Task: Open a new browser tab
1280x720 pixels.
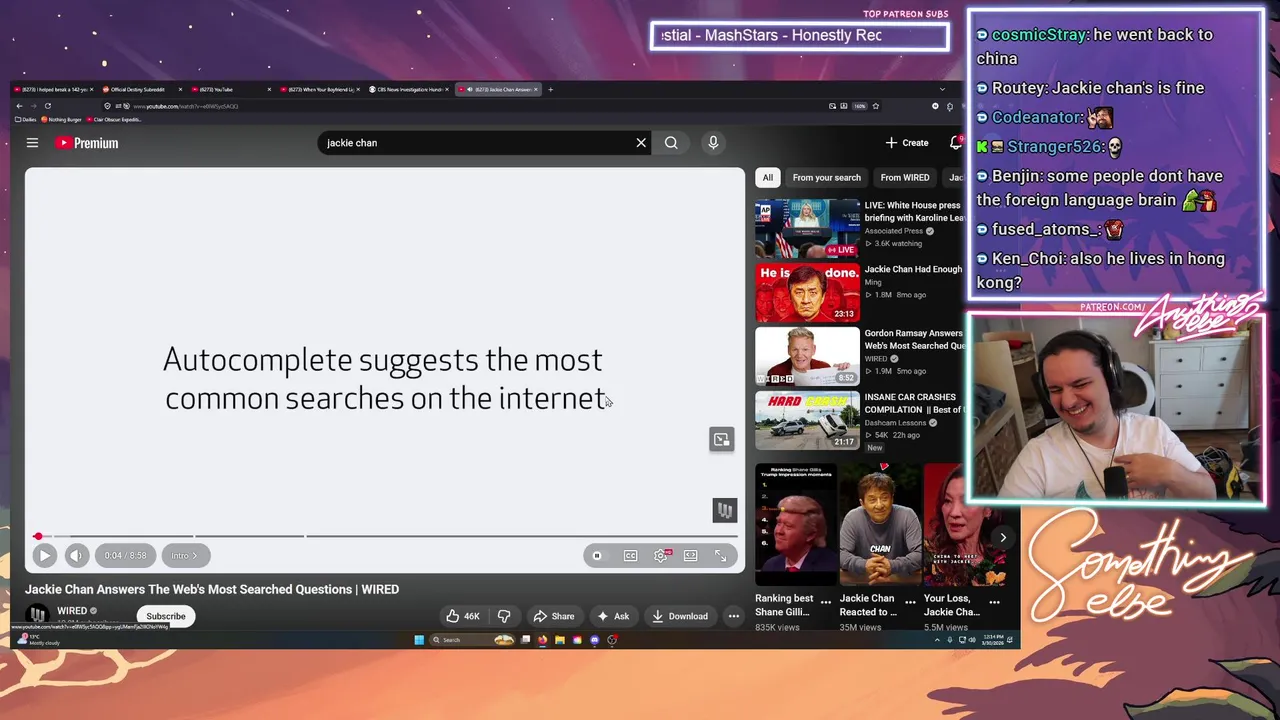Action: tap(550, 89)
